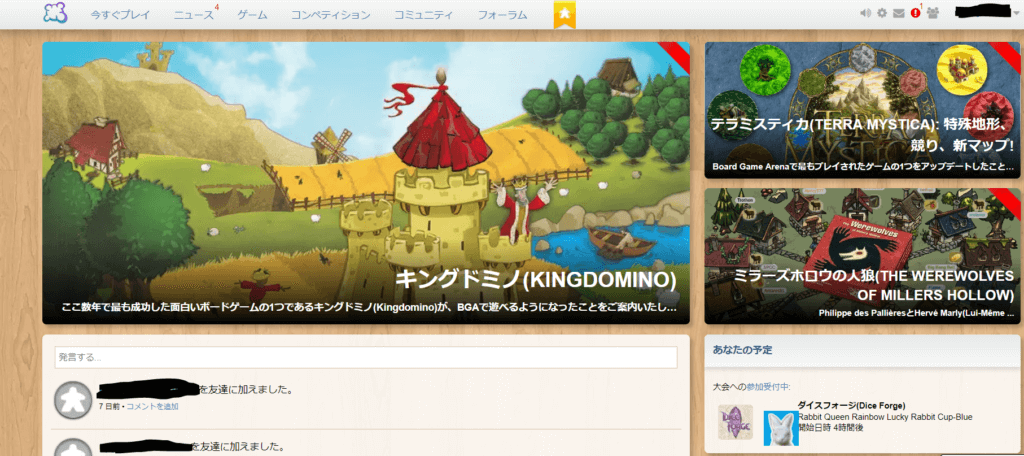
Task: Open the friends group icon
Action: pos(933,13)
